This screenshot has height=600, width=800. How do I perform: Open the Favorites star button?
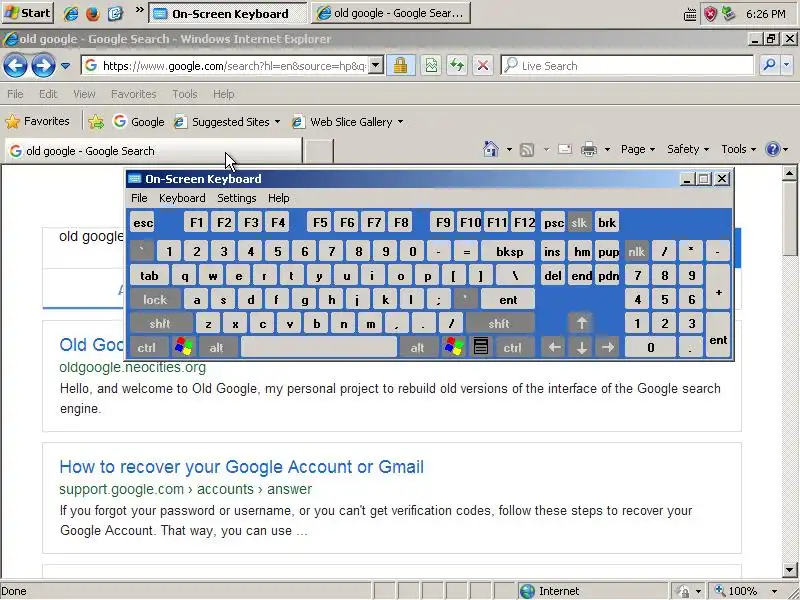(x=37, y=121)
